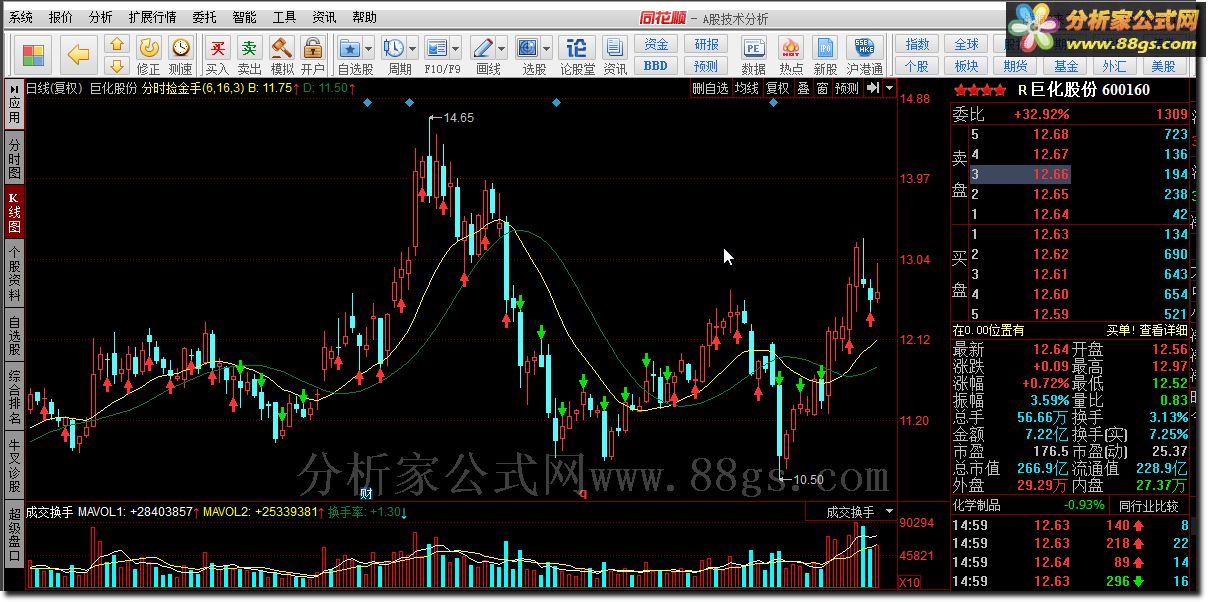The image size is (1208, 602).
Task: Open the colorful home grid icon
Action: click(33, 54)
